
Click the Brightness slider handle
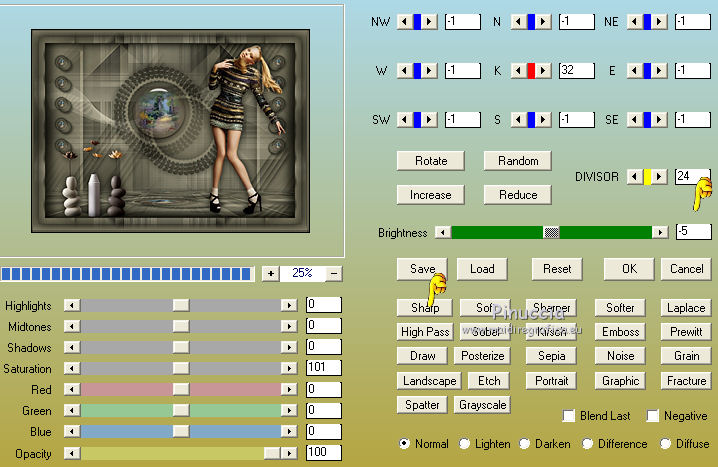(551, 232)
